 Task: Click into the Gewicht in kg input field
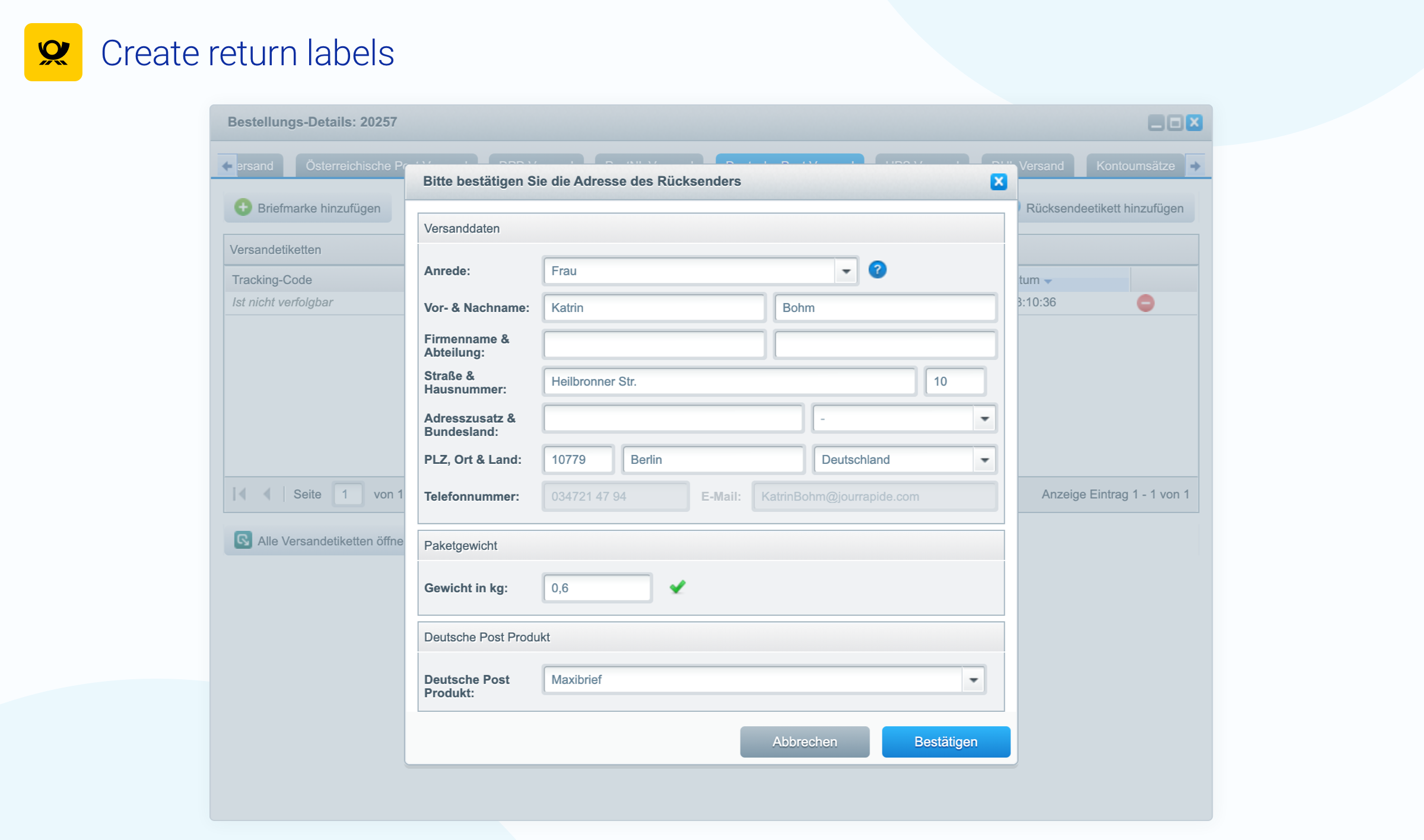coord(597,587)
